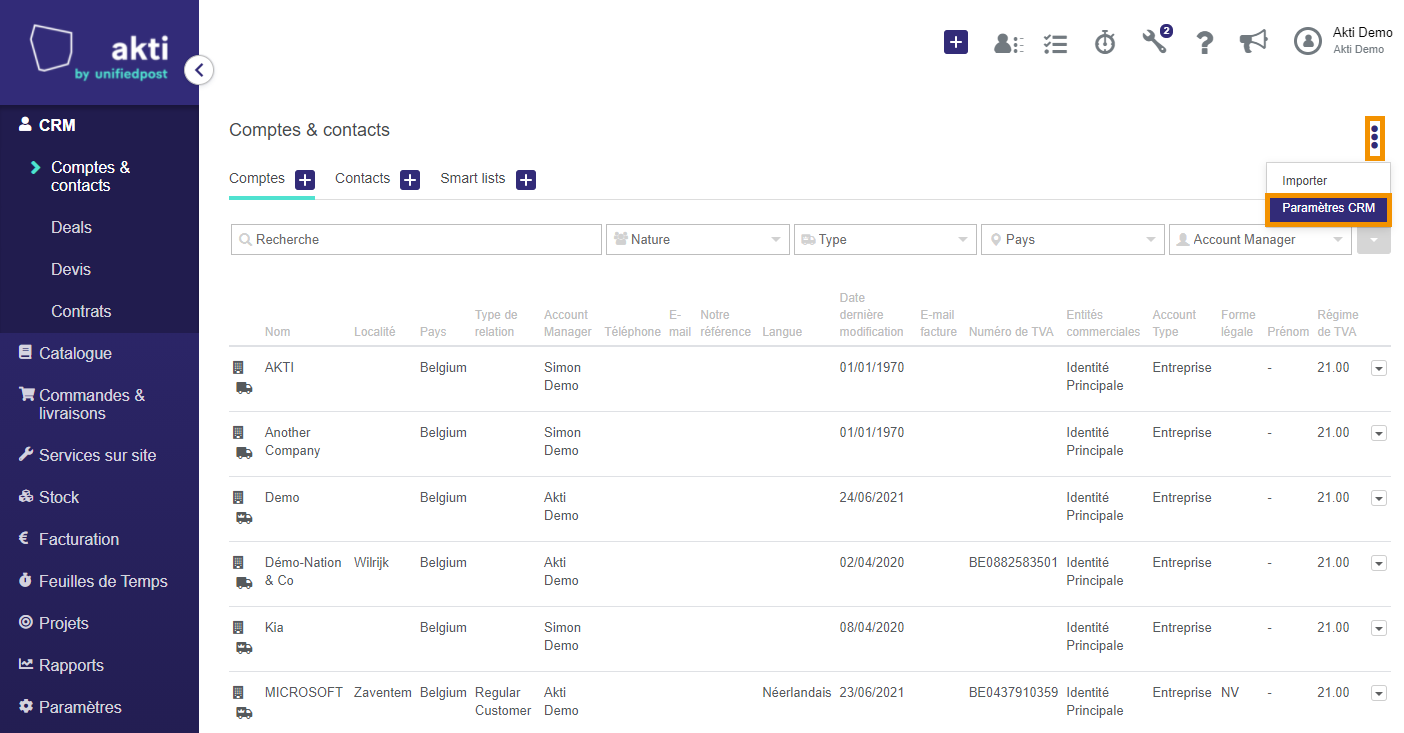This screenshot has width=1404, height=733.
Task: Choose Importer from the dropdown menu
Action: point(1304,181)
